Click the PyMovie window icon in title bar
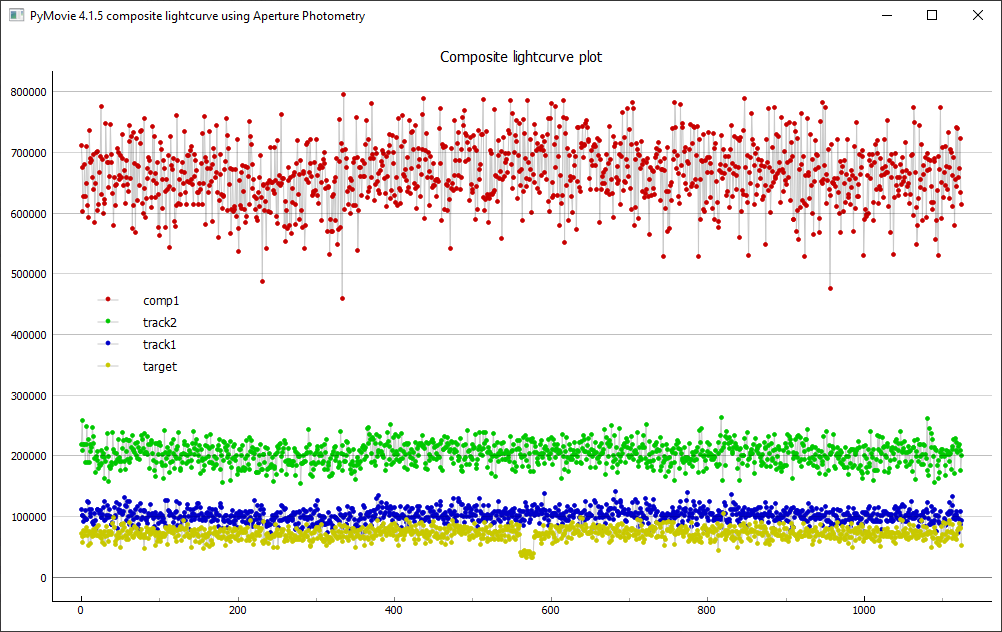This screenshot has height=632, width=1002. pos(16,16)
